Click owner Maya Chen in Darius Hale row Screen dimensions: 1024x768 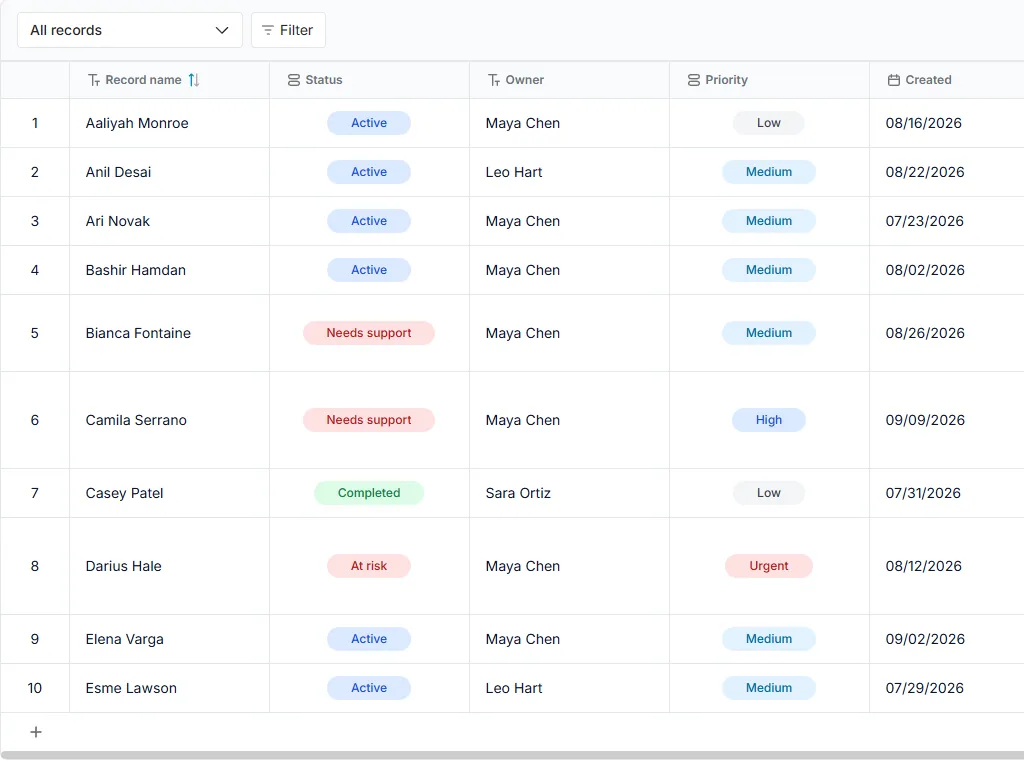[x=522, y=566]
